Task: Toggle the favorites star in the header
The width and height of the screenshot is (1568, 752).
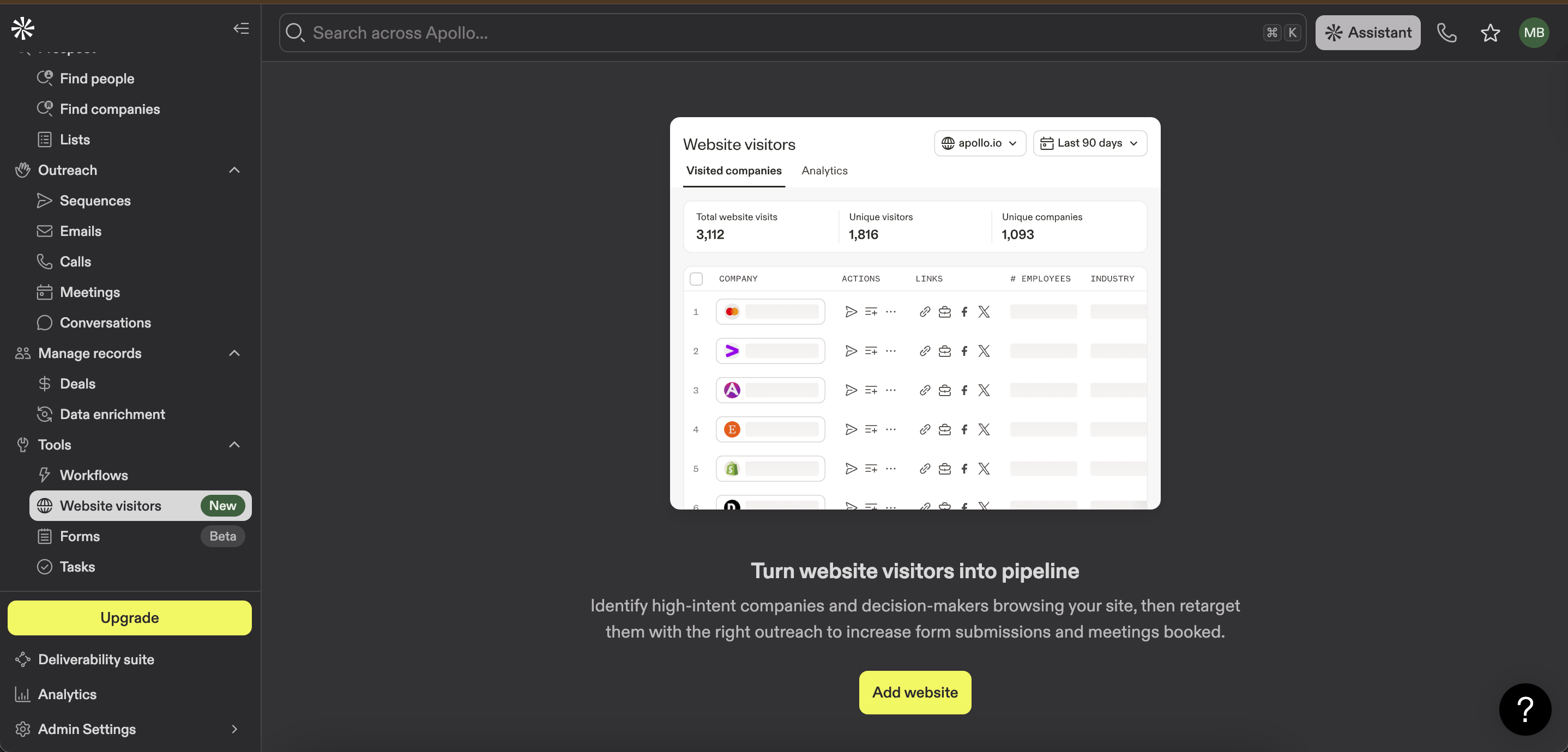Action: click(x=1490, y=33)
